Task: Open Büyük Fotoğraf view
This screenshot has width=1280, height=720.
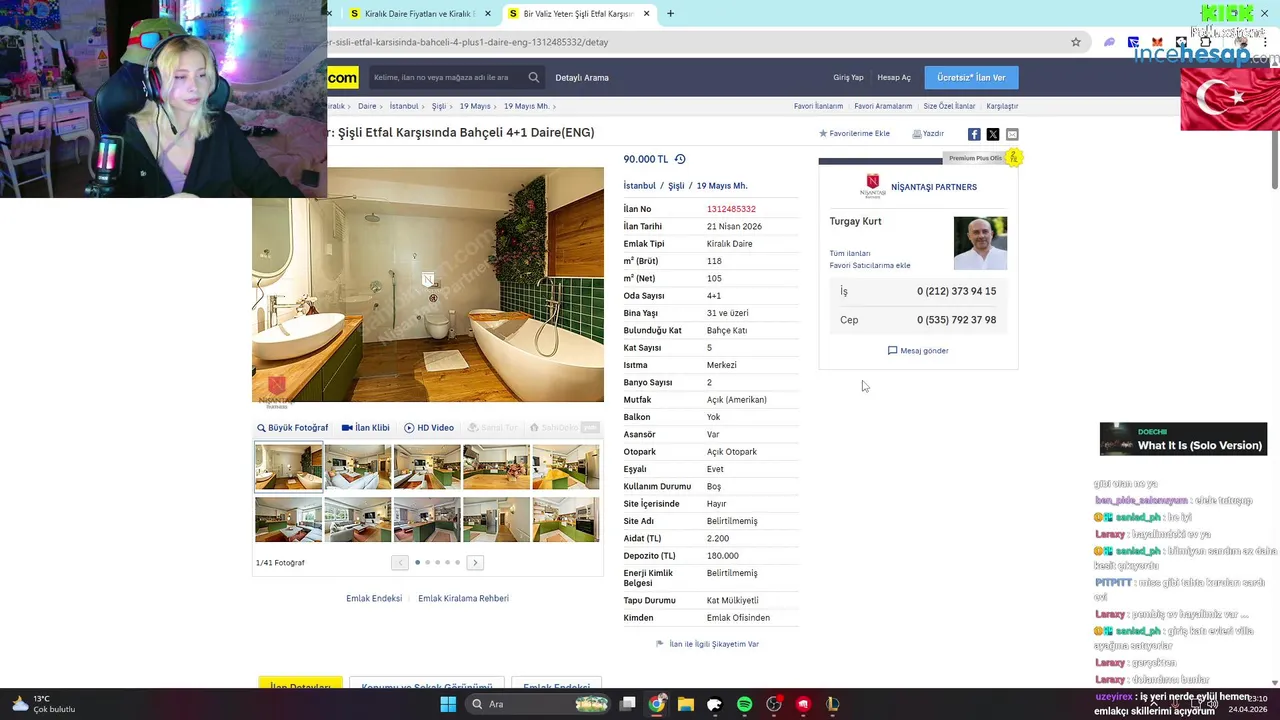Action: pos(292,428)
